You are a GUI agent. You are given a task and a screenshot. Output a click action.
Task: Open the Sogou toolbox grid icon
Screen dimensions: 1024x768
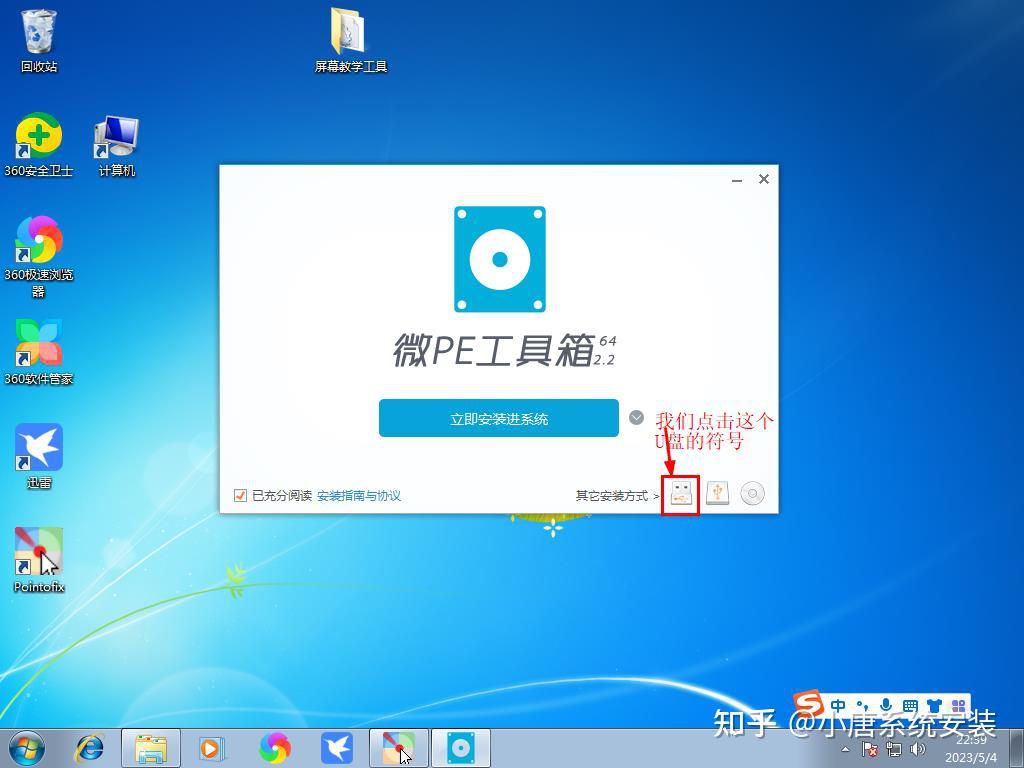959,705
